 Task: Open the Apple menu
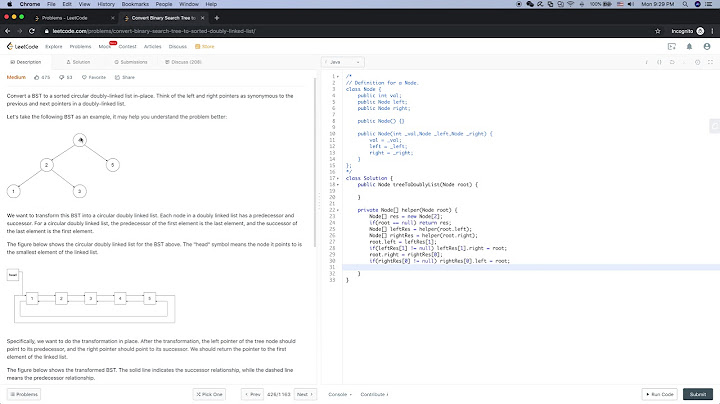(9, 4)
